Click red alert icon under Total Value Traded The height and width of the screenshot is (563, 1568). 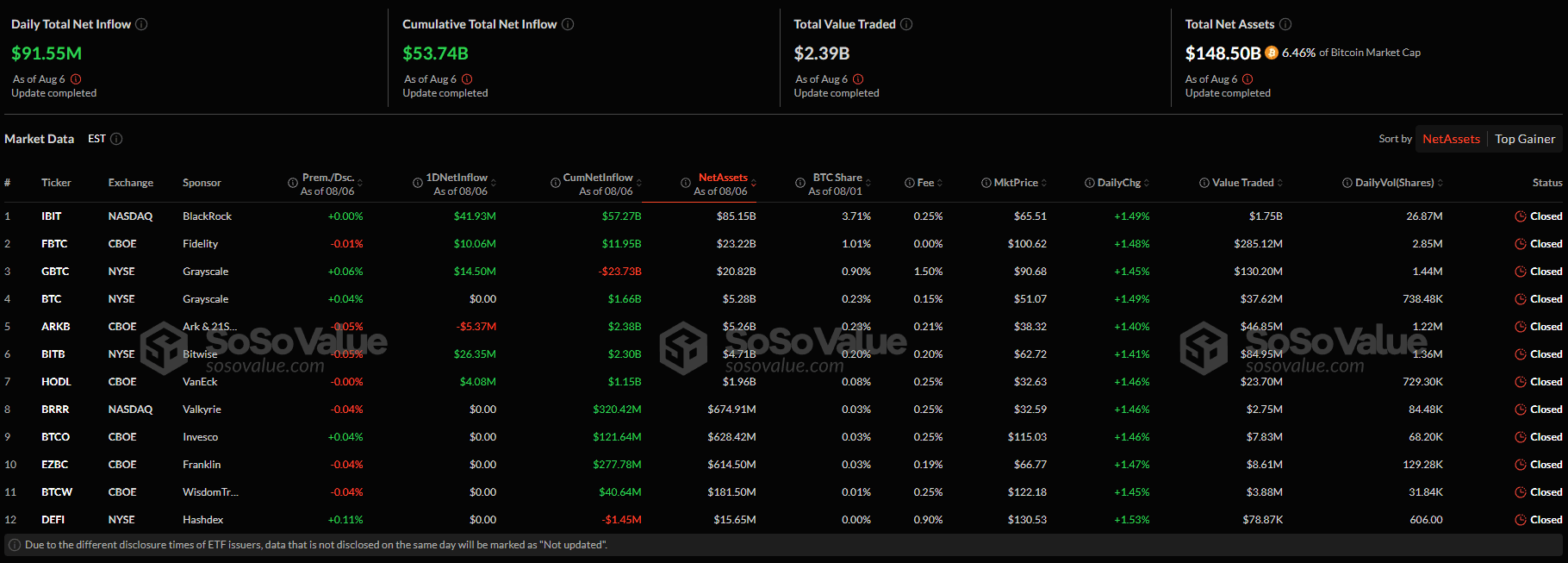click(858, 79)
